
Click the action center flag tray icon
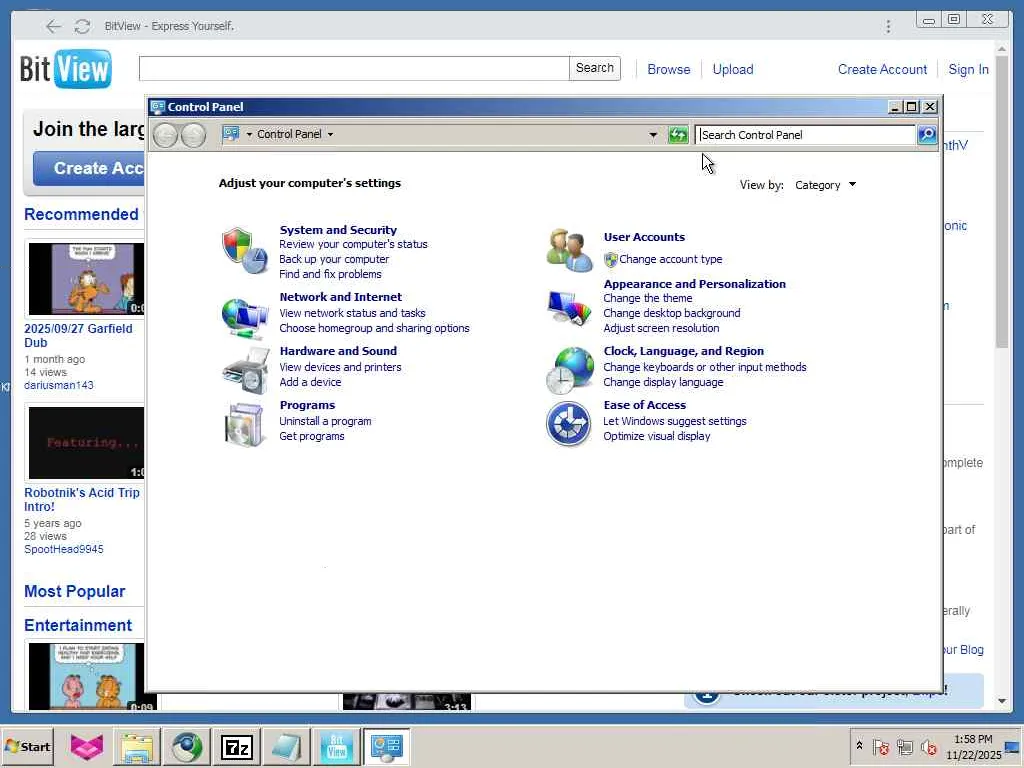(x=880, y=747)
